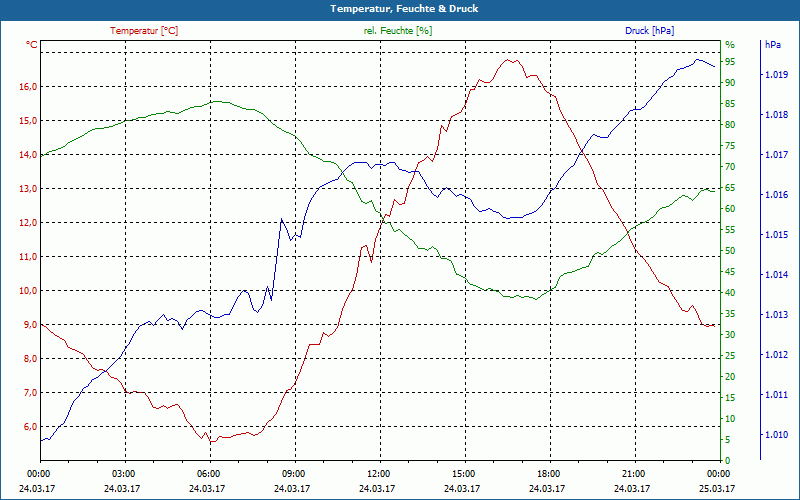
Task: Click the '1.018' pressure axis value
Action: (776, 115)
